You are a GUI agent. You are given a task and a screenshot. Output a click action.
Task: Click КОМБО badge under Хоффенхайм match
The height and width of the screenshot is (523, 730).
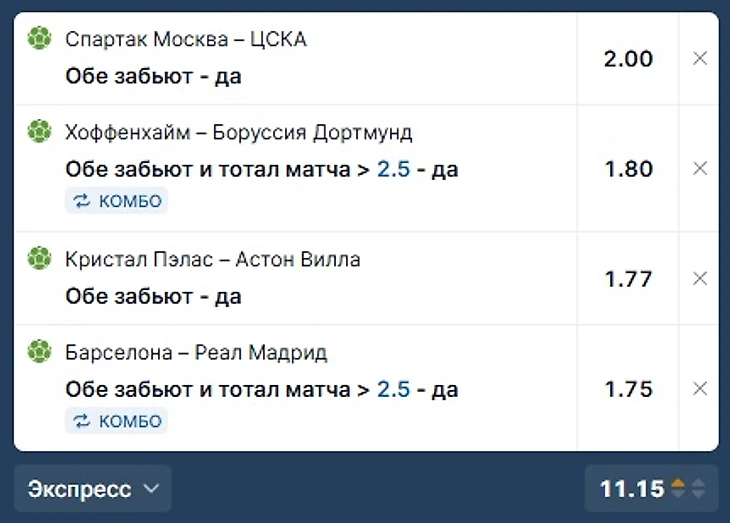point(116,201)
